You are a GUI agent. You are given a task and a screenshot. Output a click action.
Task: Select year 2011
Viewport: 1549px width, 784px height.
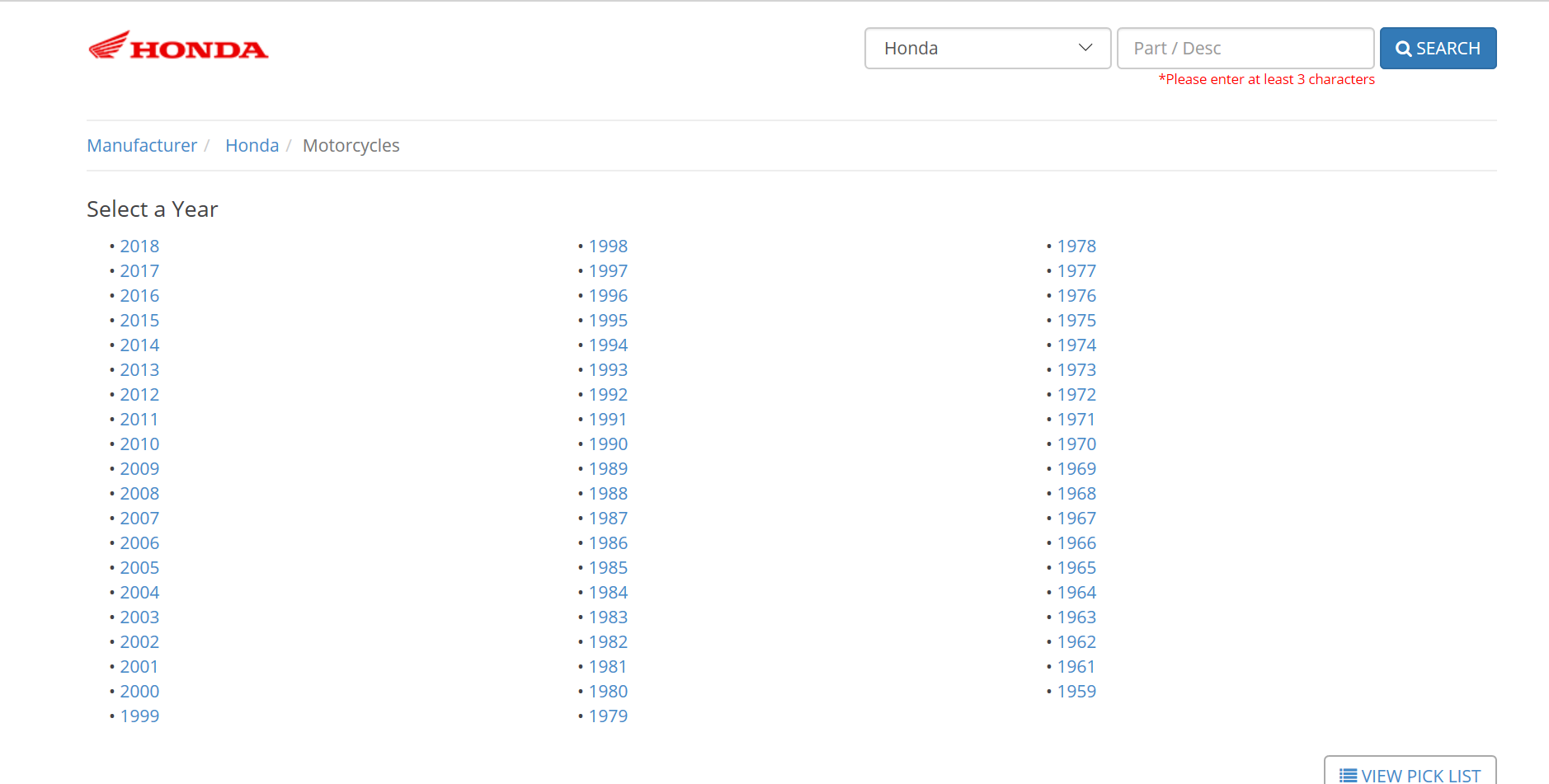point(139,420)
